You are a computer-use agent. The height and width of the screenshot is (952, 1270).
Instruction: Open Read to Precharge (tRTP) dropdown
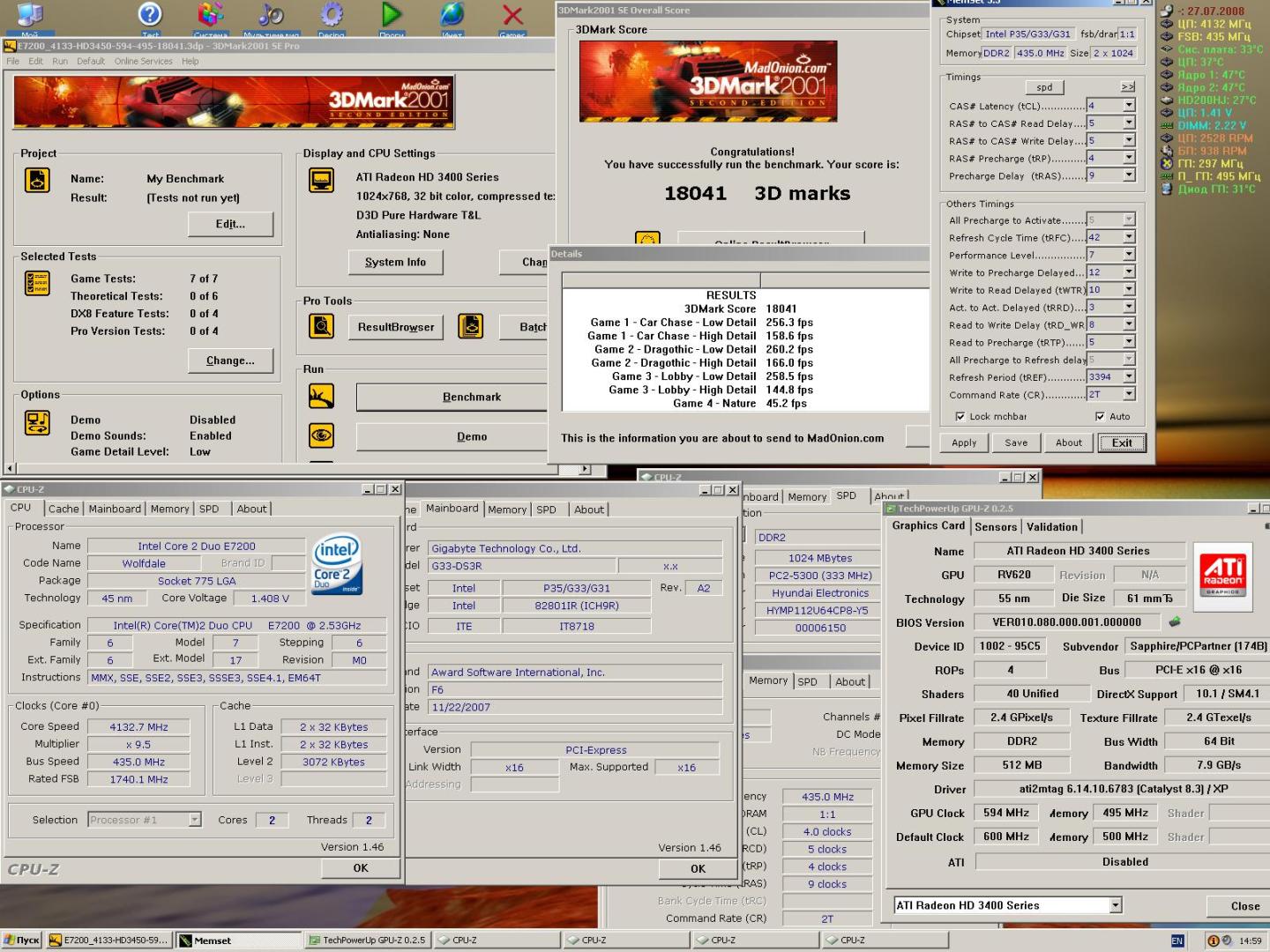[x=1129, y=342]
